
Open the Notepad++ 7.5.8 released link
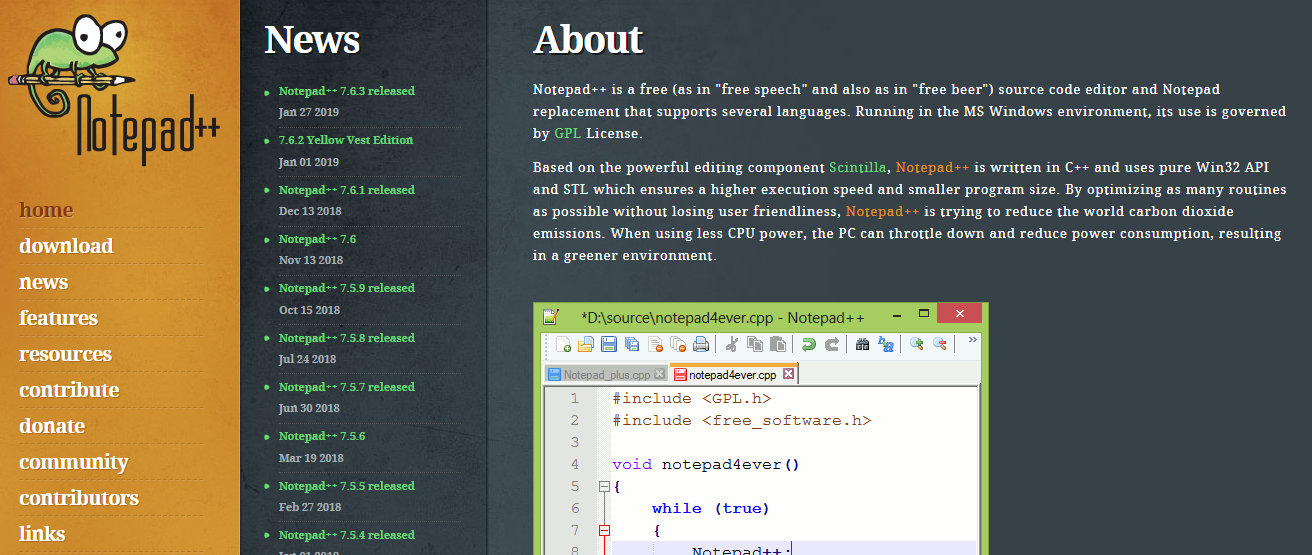[346, 338]
